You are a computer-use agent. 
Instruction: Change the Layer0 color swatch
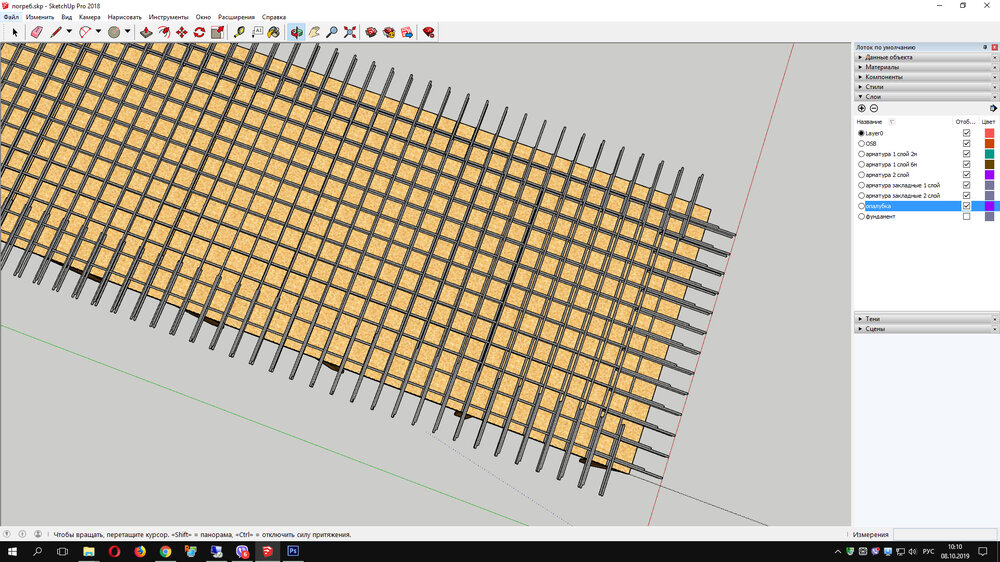click(989, 132)
